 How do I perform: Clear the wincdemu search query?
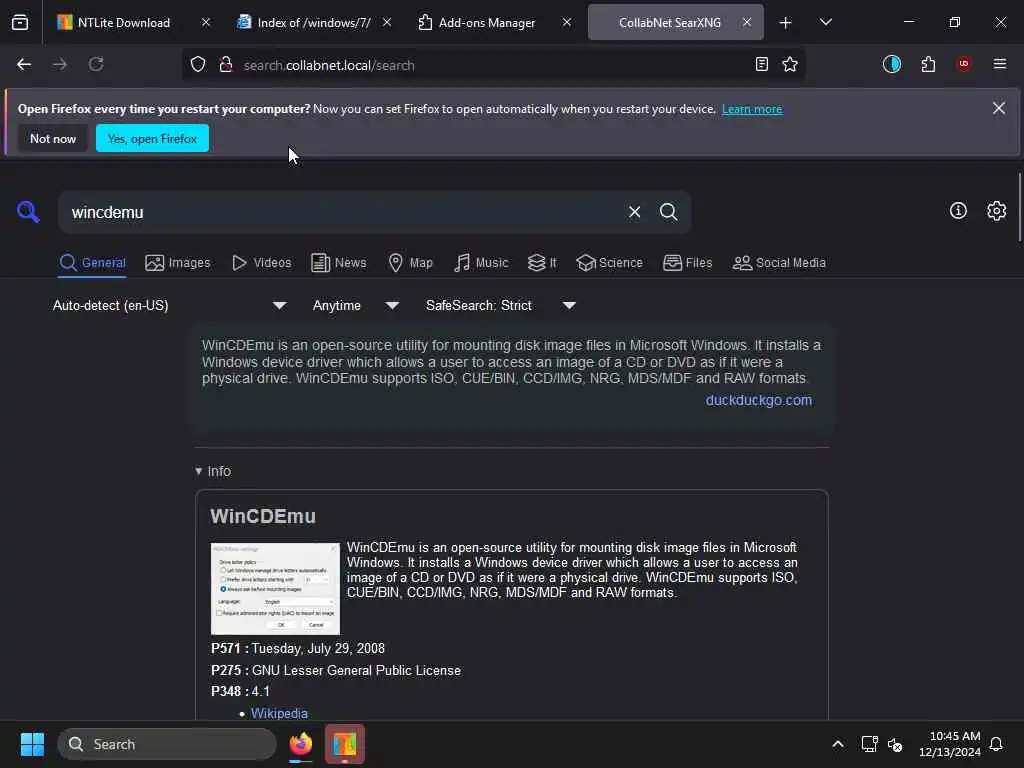coord(634,212)
